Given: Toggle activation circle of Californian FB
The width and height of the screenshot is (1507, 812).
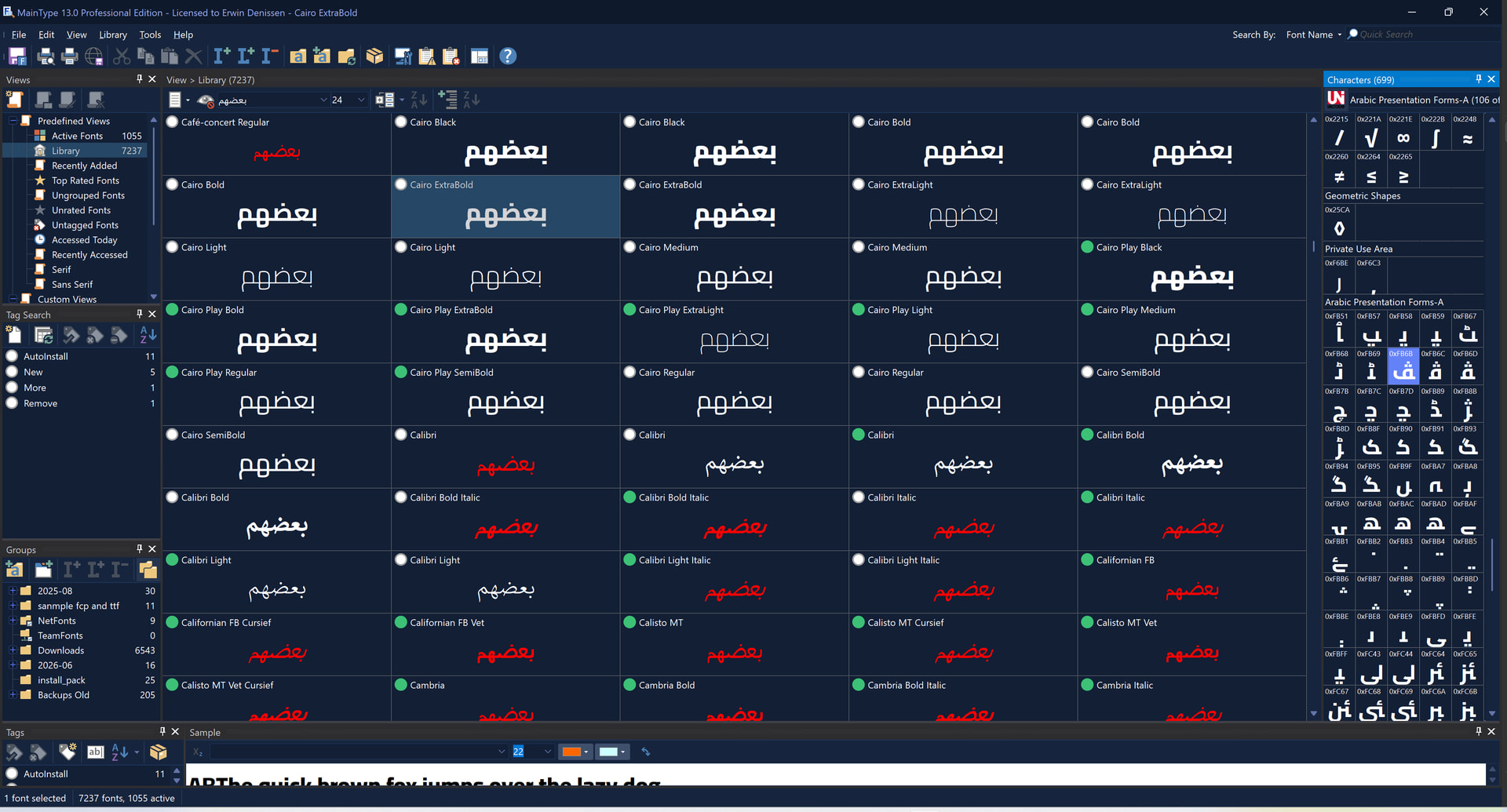Looking at the screenshot, I should pyautogui.click(x=1087, y=560).
